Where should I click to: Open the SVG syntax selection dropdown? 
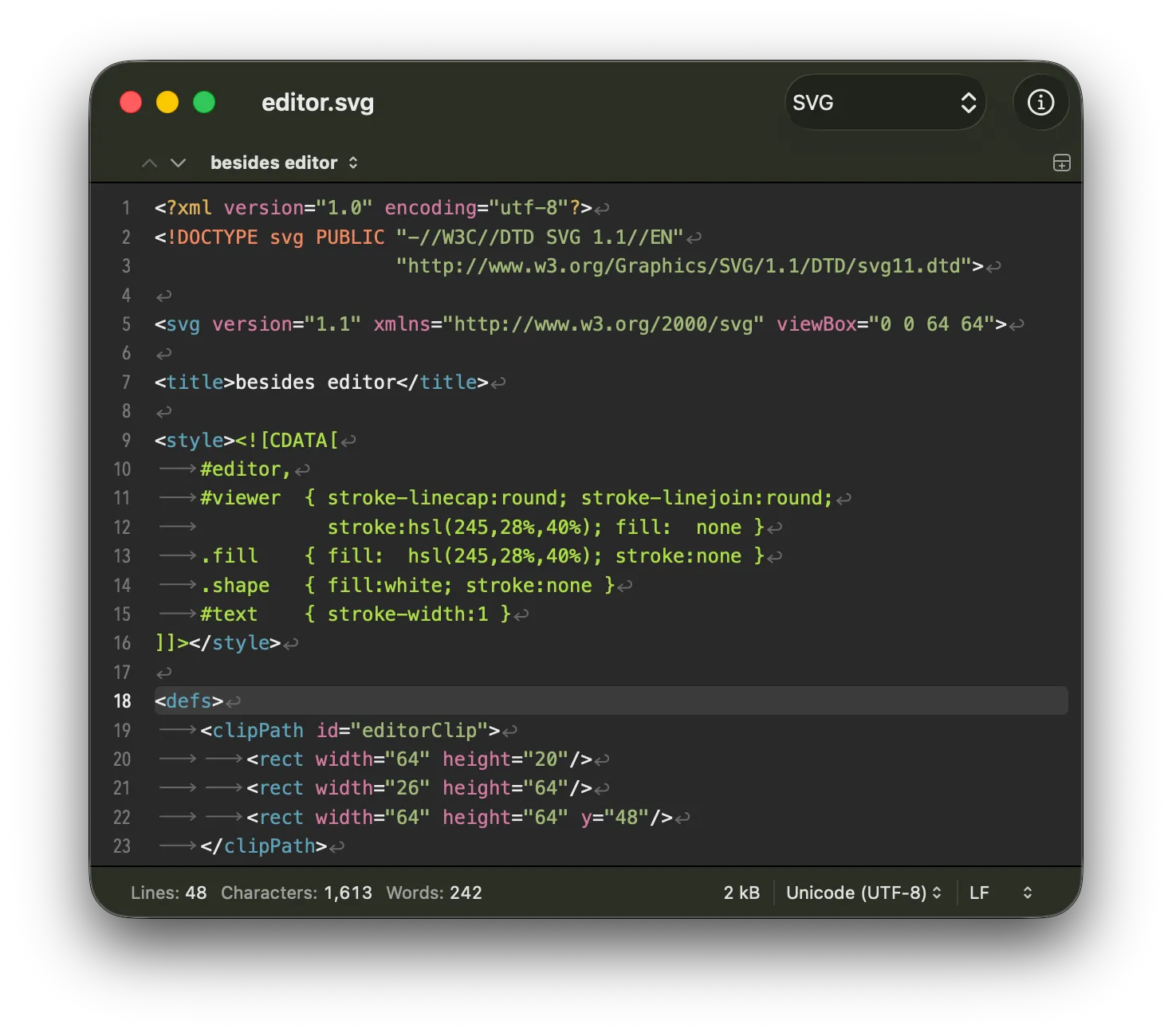(885, 103)
